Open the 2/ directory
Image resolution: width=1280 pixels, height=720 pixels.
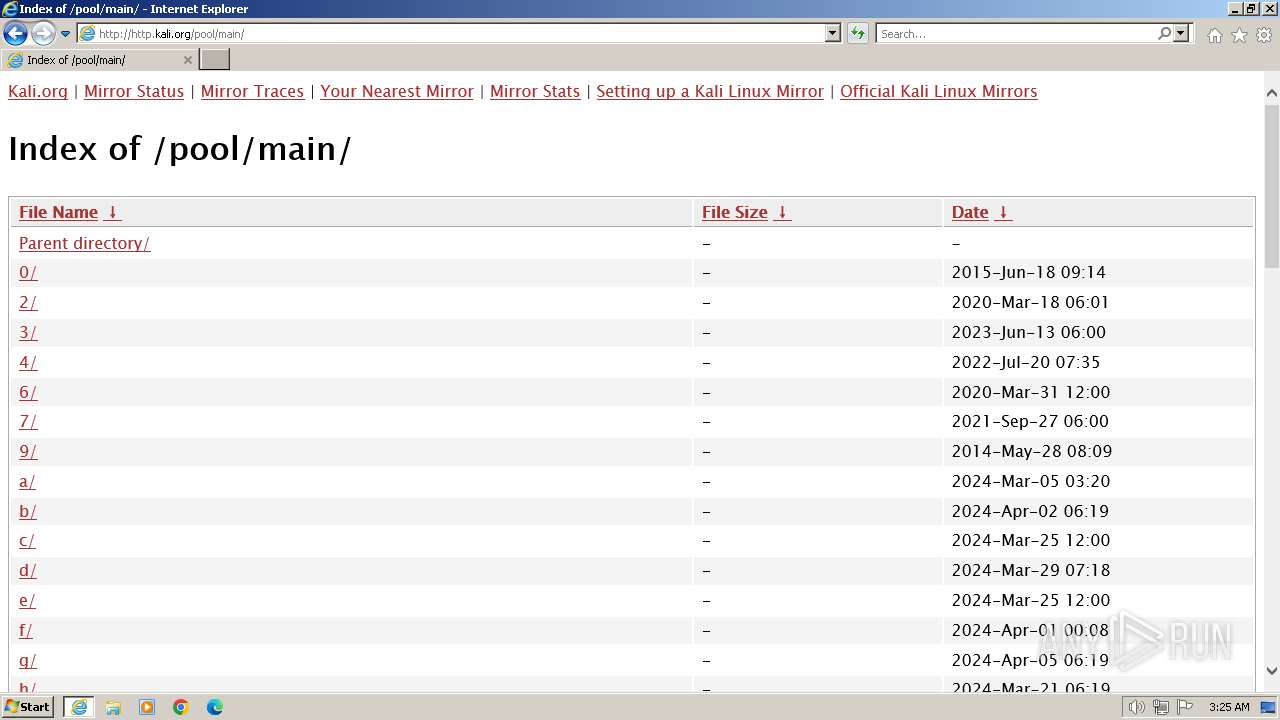(28, 302)
